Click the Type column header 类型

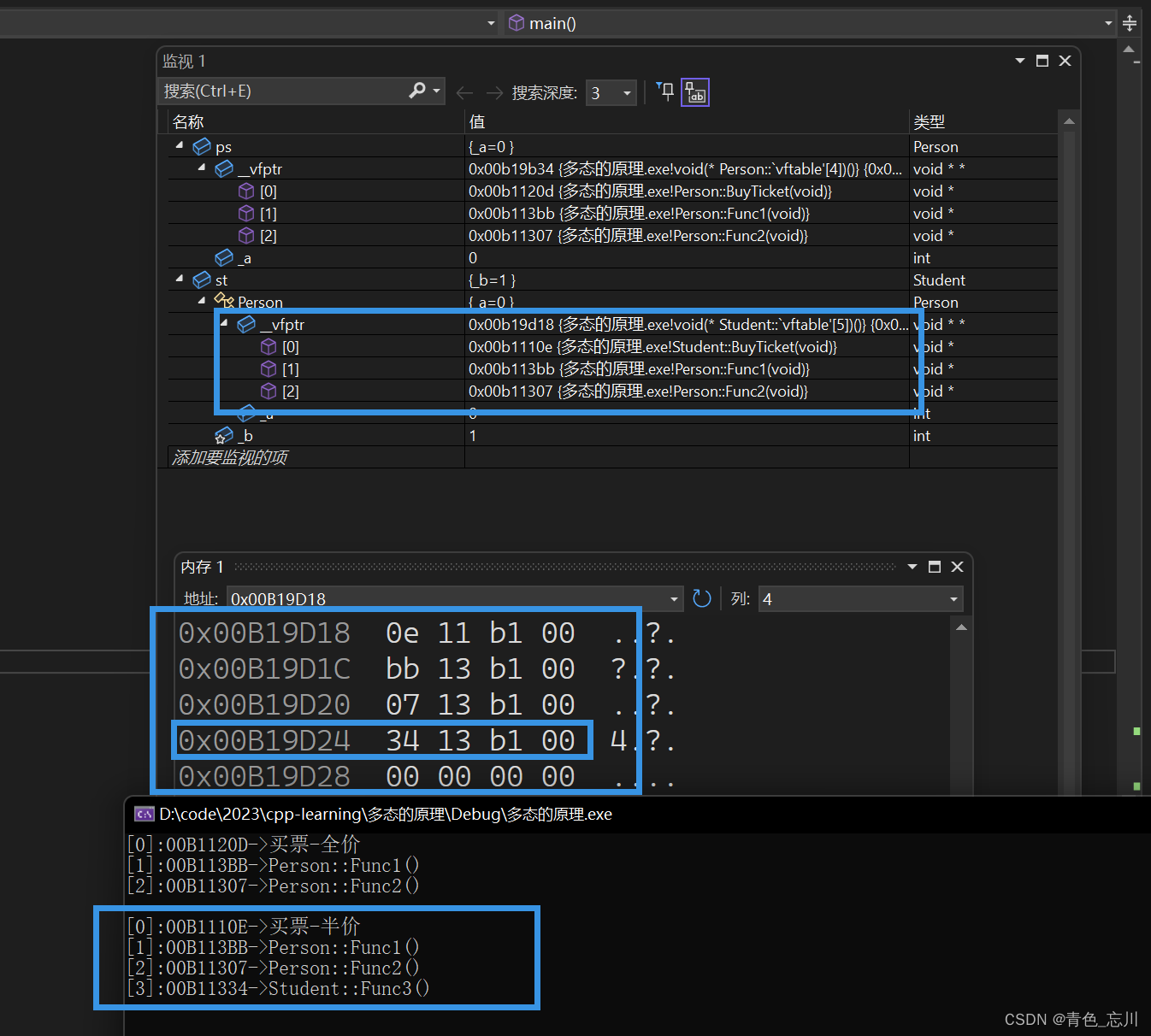[x=929, y=122]
